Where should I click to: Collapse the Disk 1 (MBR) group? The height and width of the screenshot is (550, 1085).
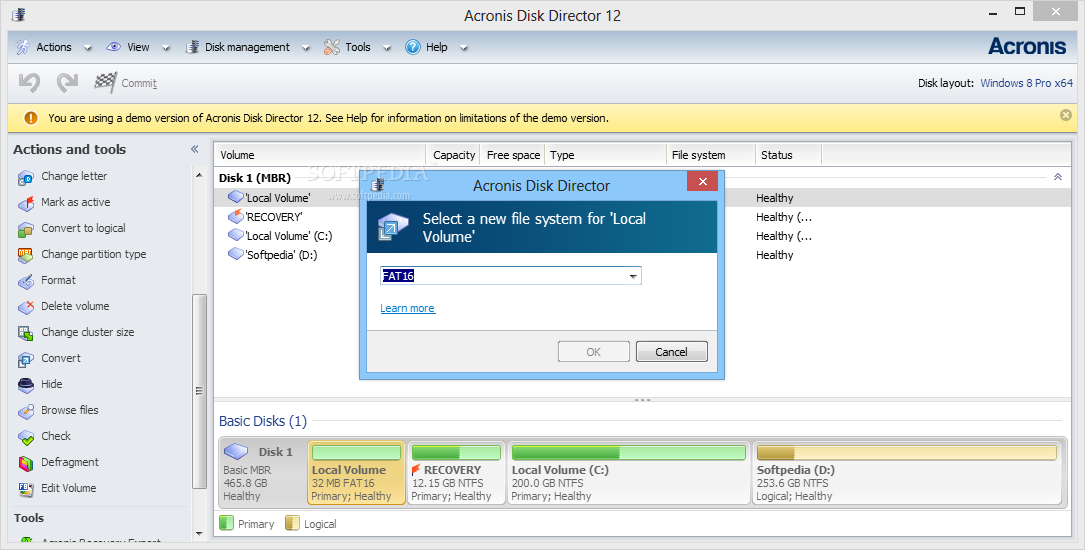pos(1057,177)
